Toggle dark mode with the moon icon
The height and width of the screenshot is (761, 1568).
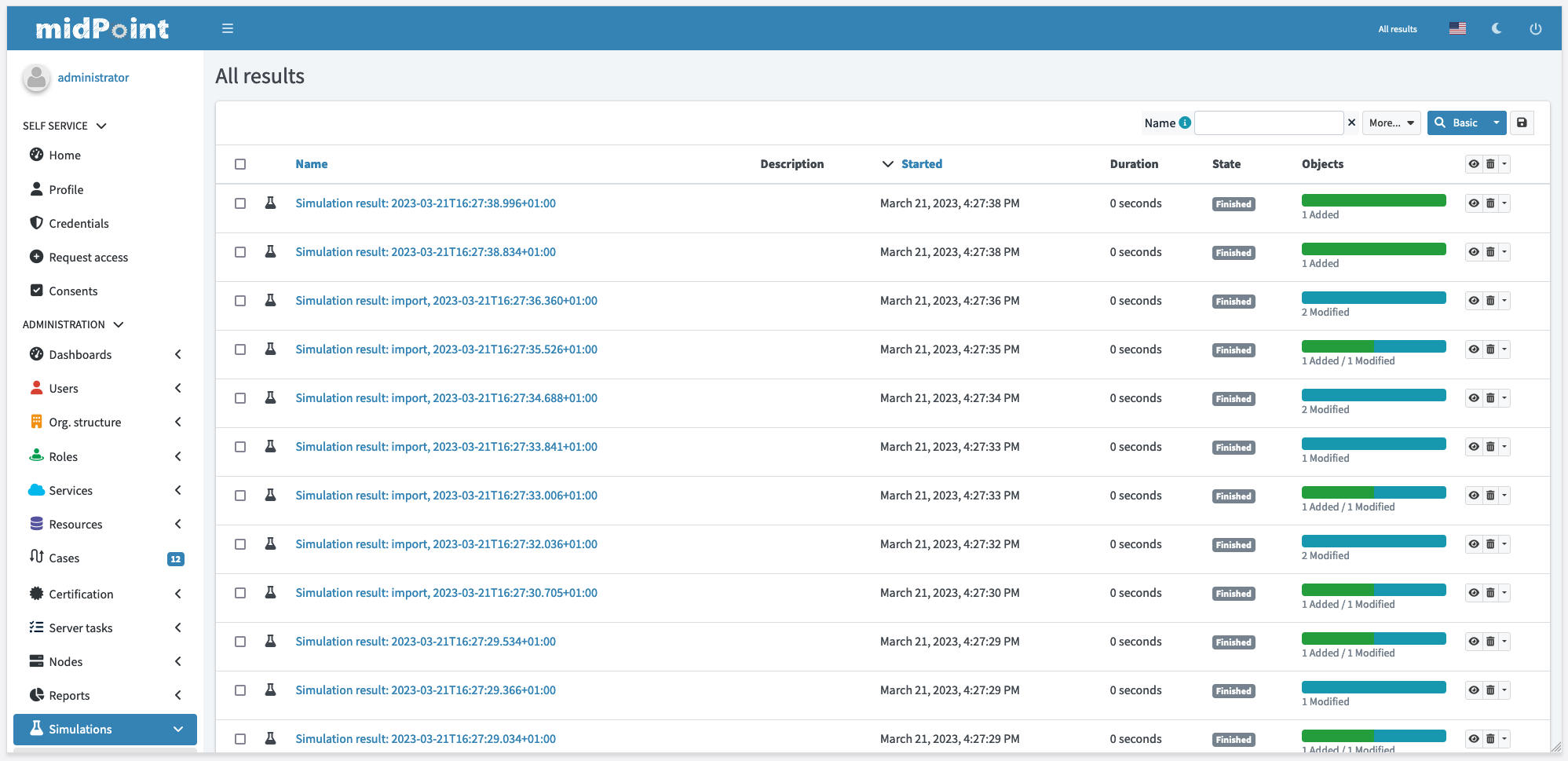1497,29
